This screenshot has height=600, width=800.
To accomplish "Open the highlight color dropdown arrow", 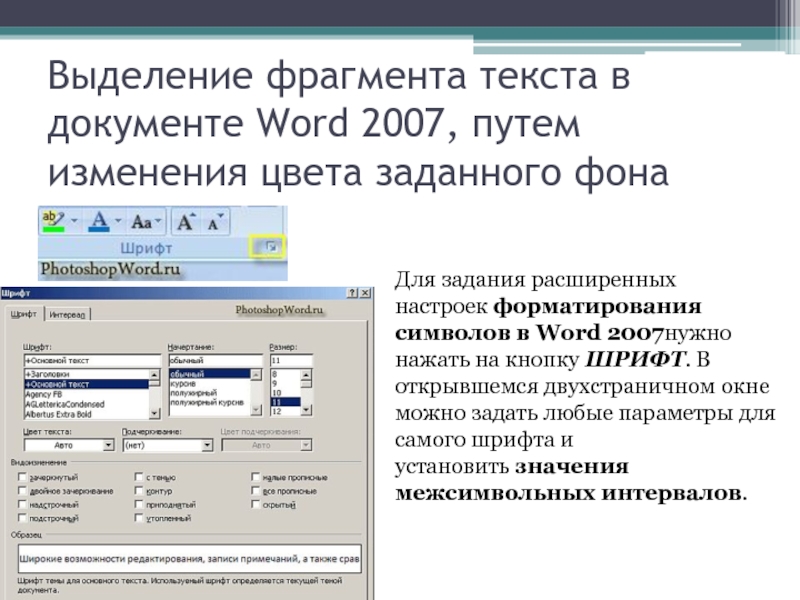I will pyautogui.click(x=74, y=221).
